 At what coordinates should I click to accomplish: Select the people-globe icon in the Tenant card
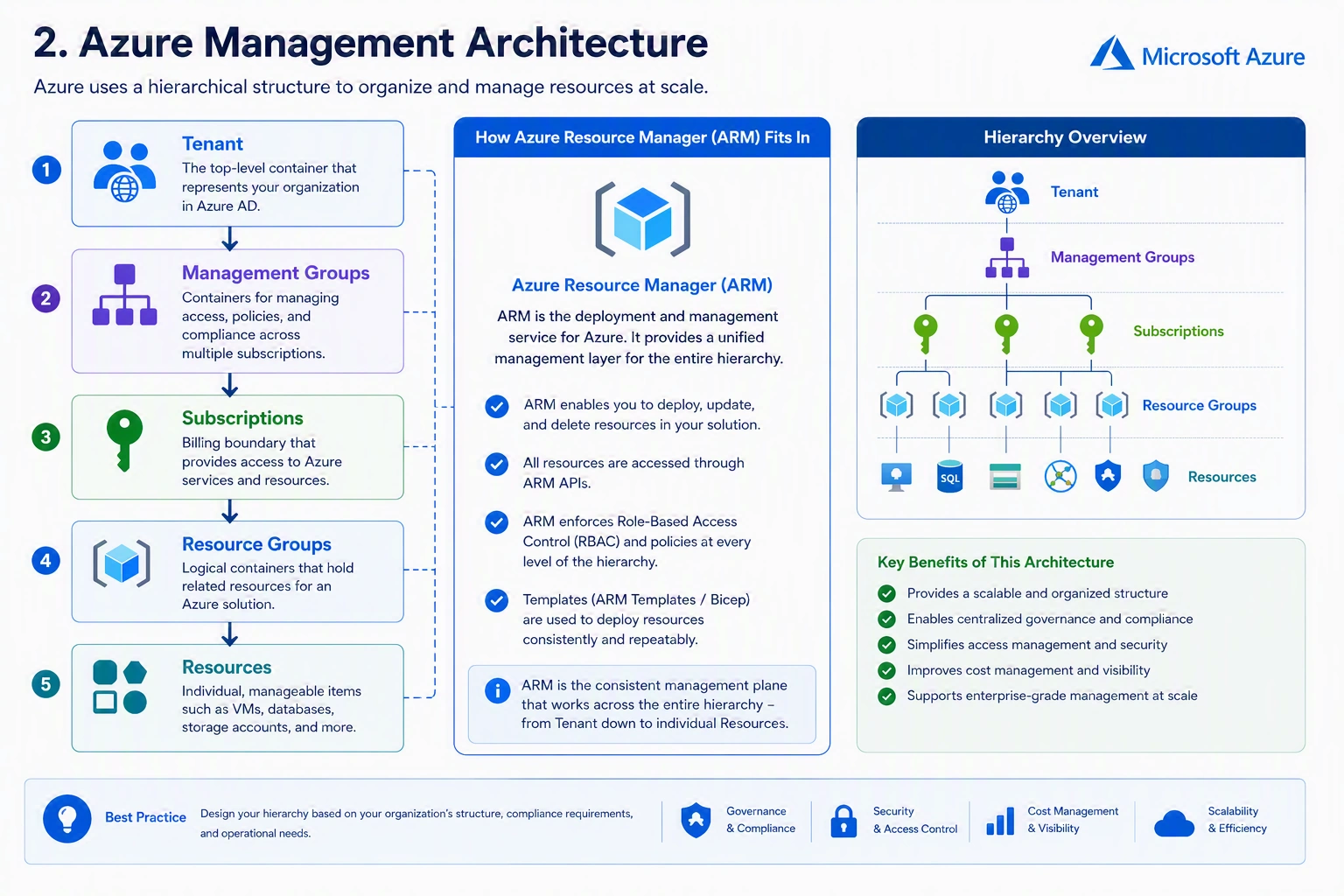pyautogui.click(x=124, y=171)
